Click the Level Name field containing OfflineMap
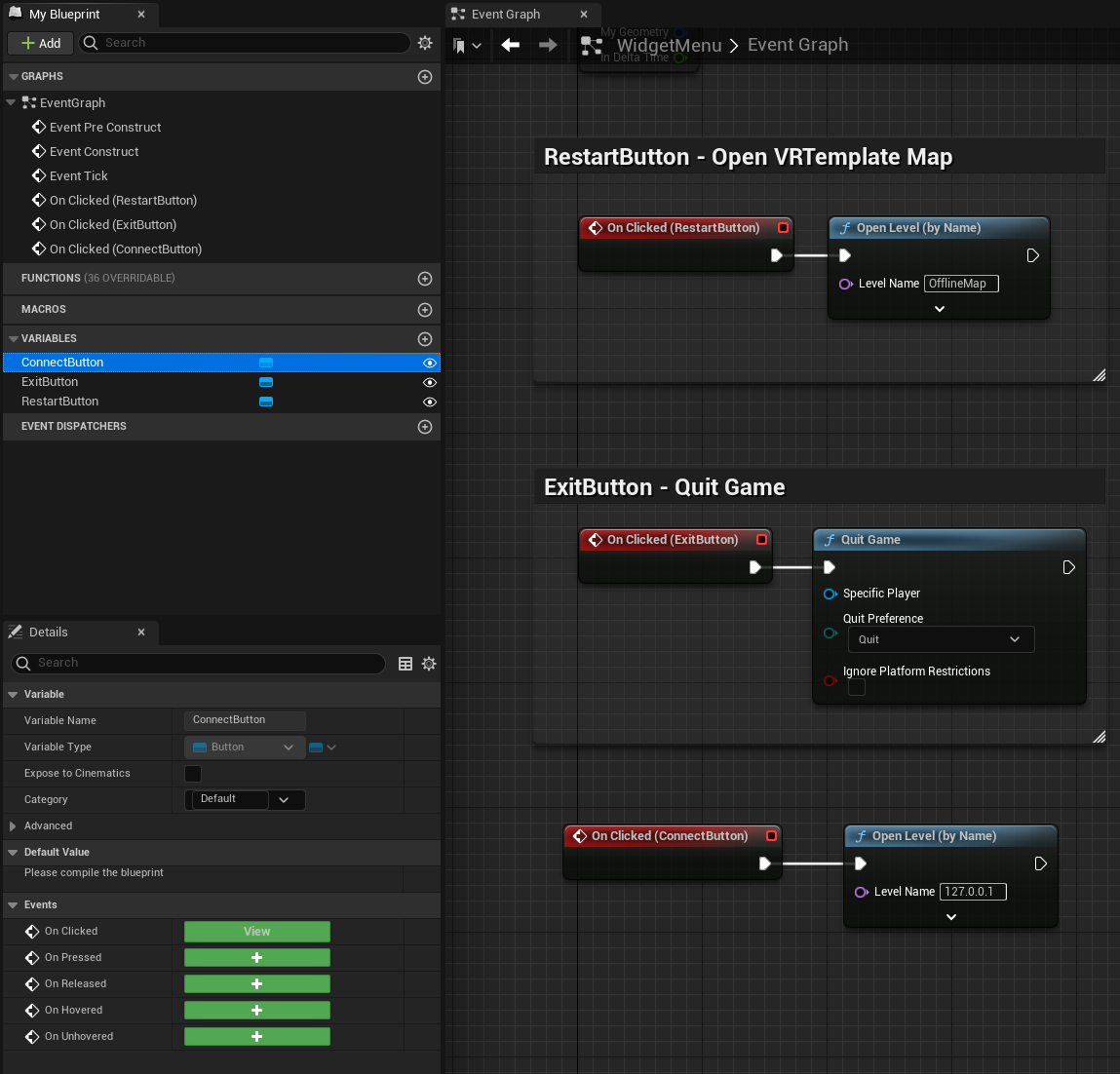This screenshot has width=1120, height=1074. pyautogui.click(x=960, y=284)
